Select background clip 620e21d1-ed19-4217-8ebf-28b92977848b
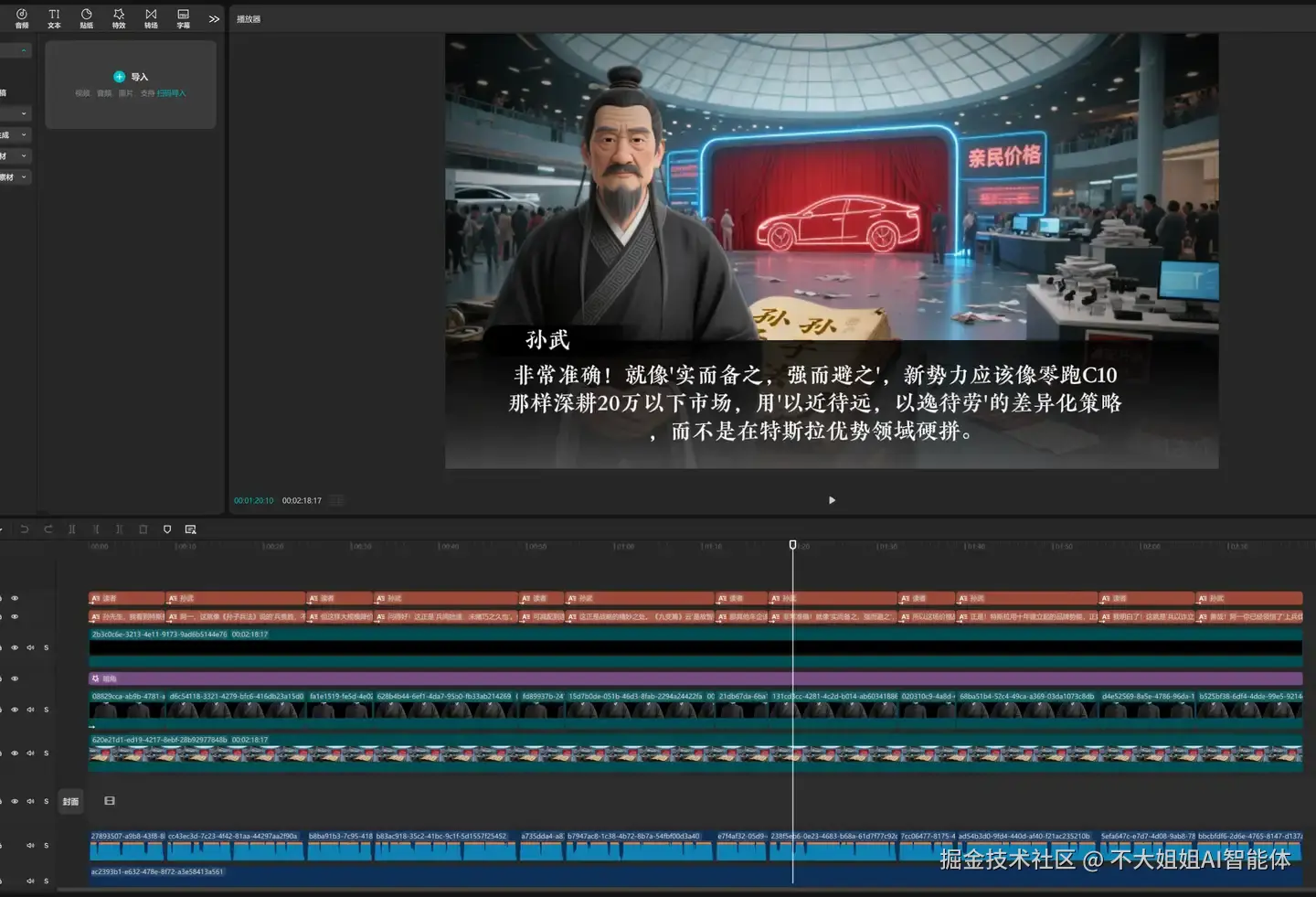This screenshot has height=897, width=1316. (695, 753)
